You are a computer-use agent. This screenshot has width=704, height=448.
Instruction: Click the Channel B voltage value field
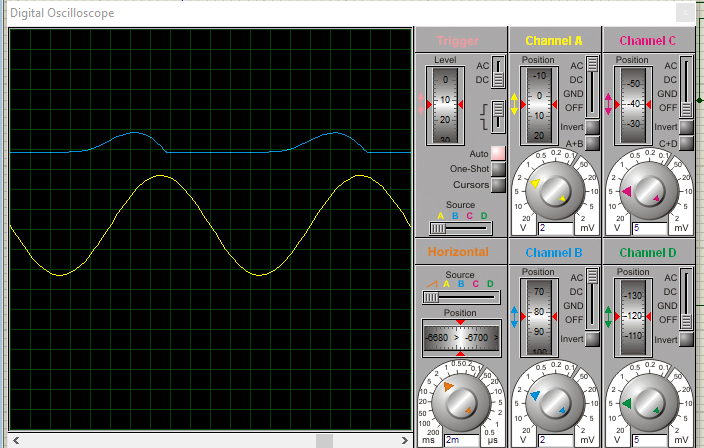click(x=556, y=440)
